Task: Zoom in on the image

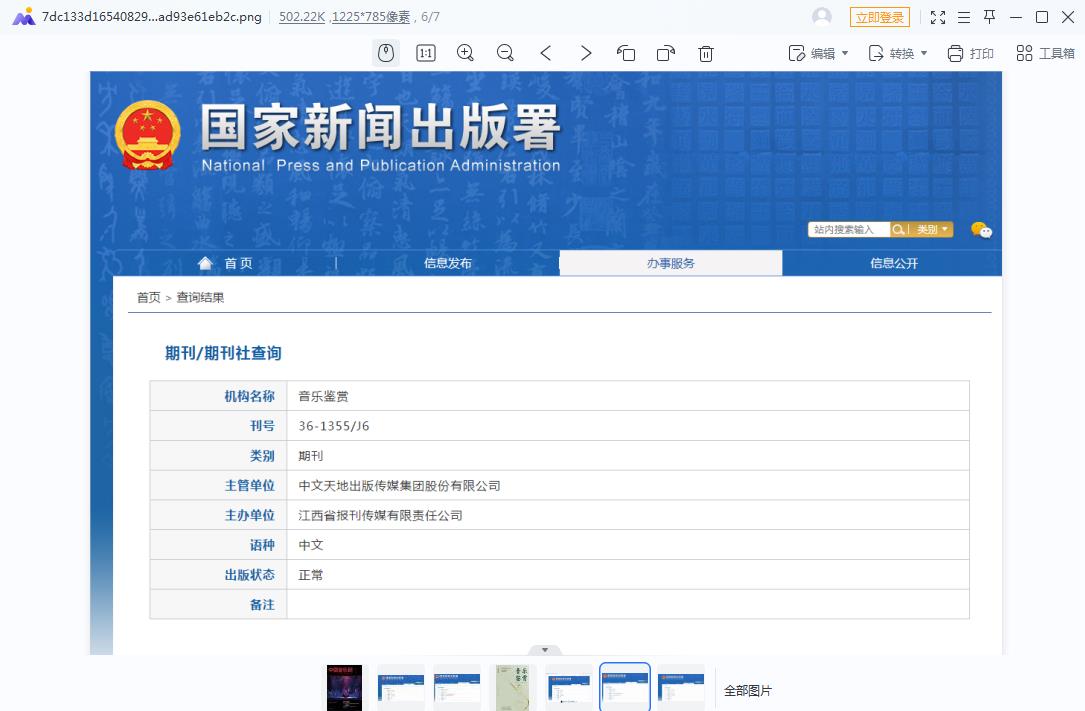Action: coord(465,53)
